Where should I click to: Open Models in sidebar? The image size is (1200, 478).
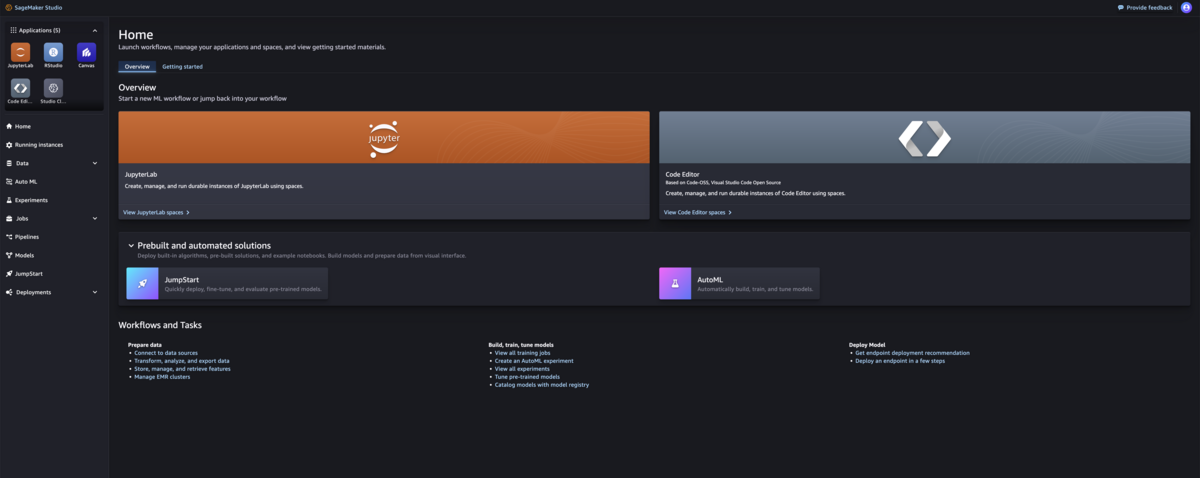tap(24, 255)
